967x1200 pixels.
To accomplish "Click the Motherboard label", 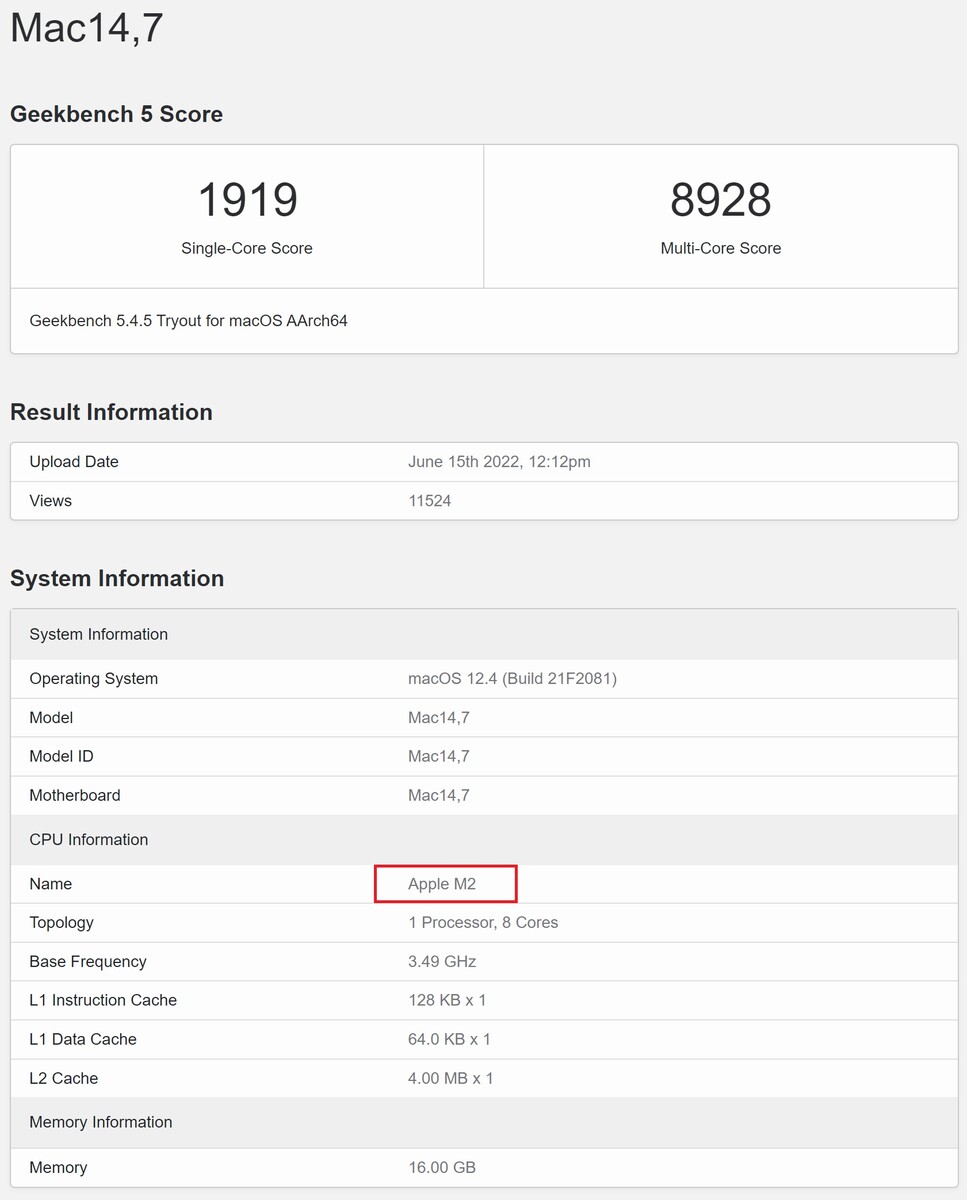I will (x=74, y=796).
